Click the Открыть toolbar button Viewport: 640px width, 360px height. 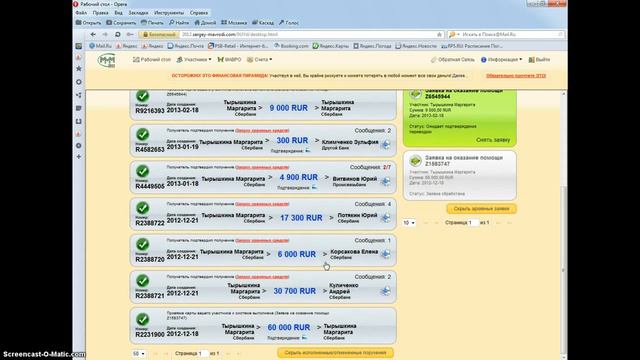point(89,23)
